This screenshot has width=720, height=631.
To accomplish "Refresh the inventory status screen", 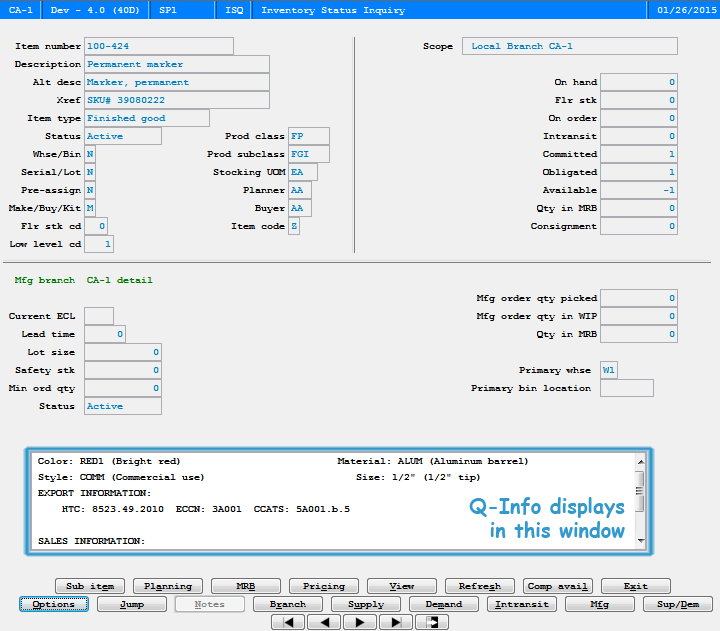I will [480, 586].
